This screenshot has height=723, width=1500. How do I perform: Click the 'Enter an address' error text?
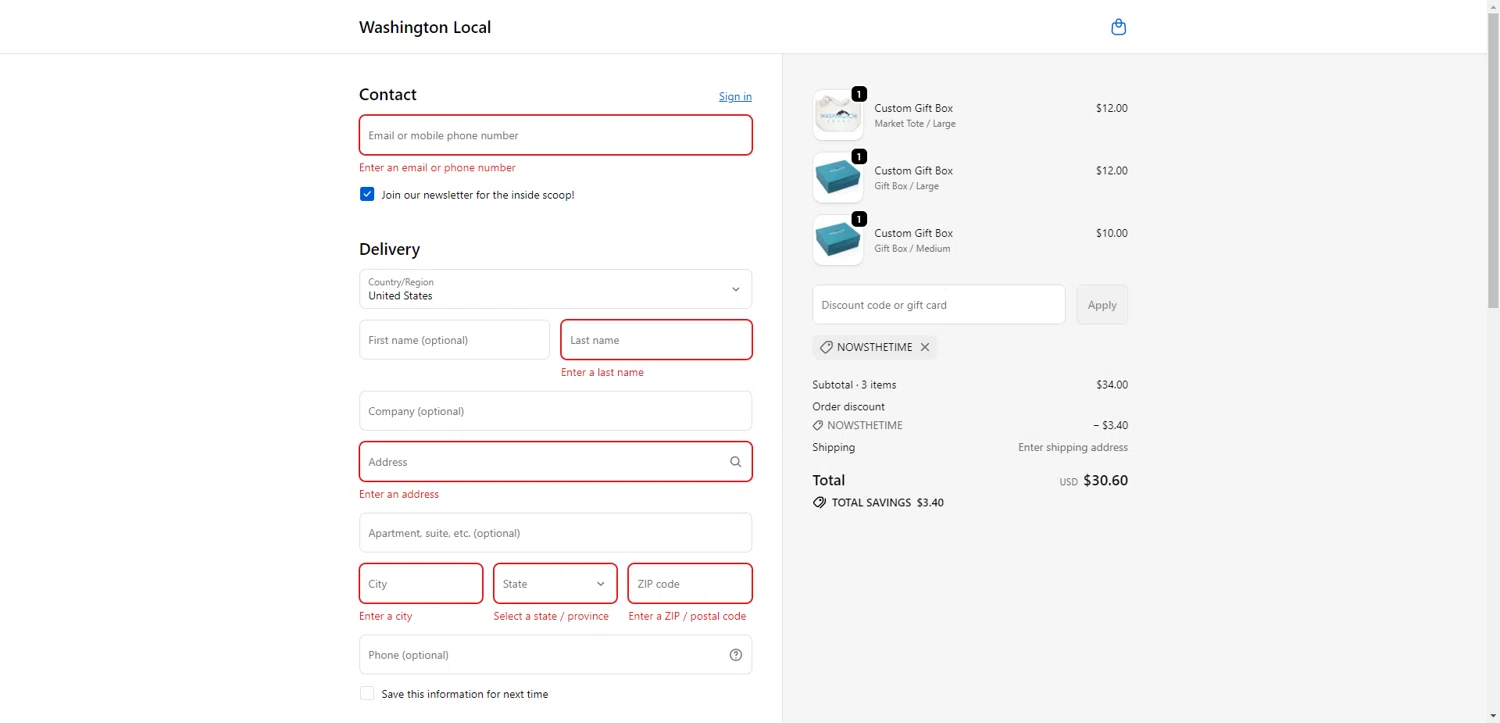[399, 494]
